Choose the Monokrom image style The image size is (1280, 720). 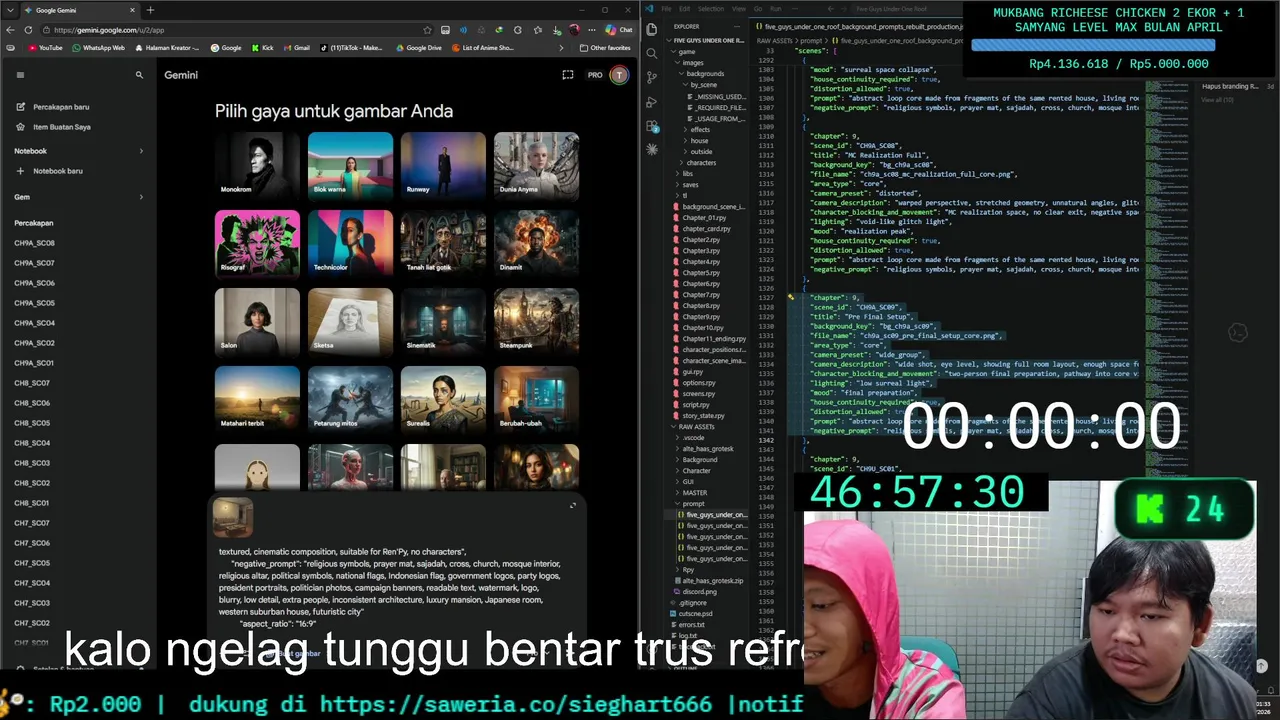point(257,164)
